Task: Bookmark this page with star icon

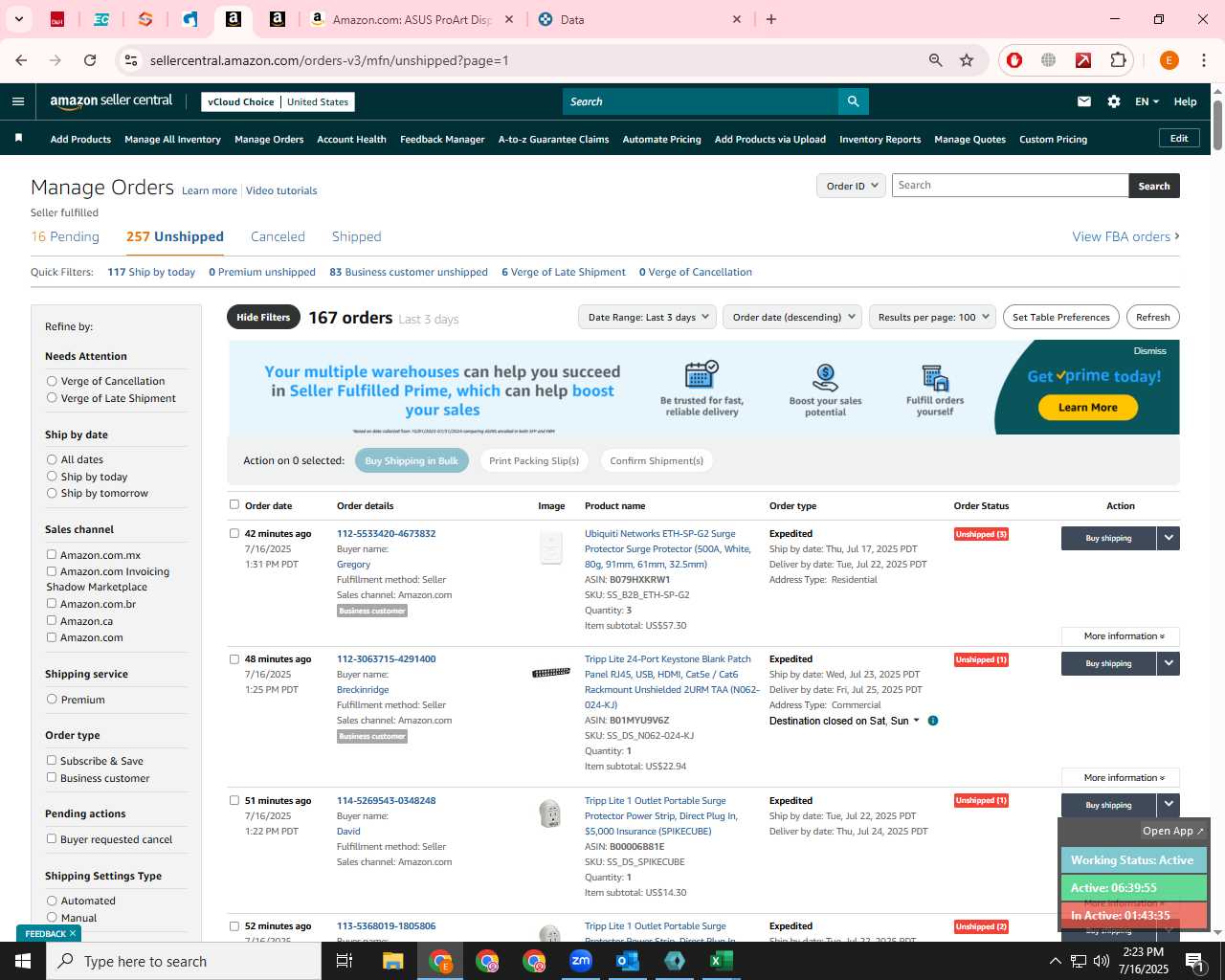Action: pos(967,60)
